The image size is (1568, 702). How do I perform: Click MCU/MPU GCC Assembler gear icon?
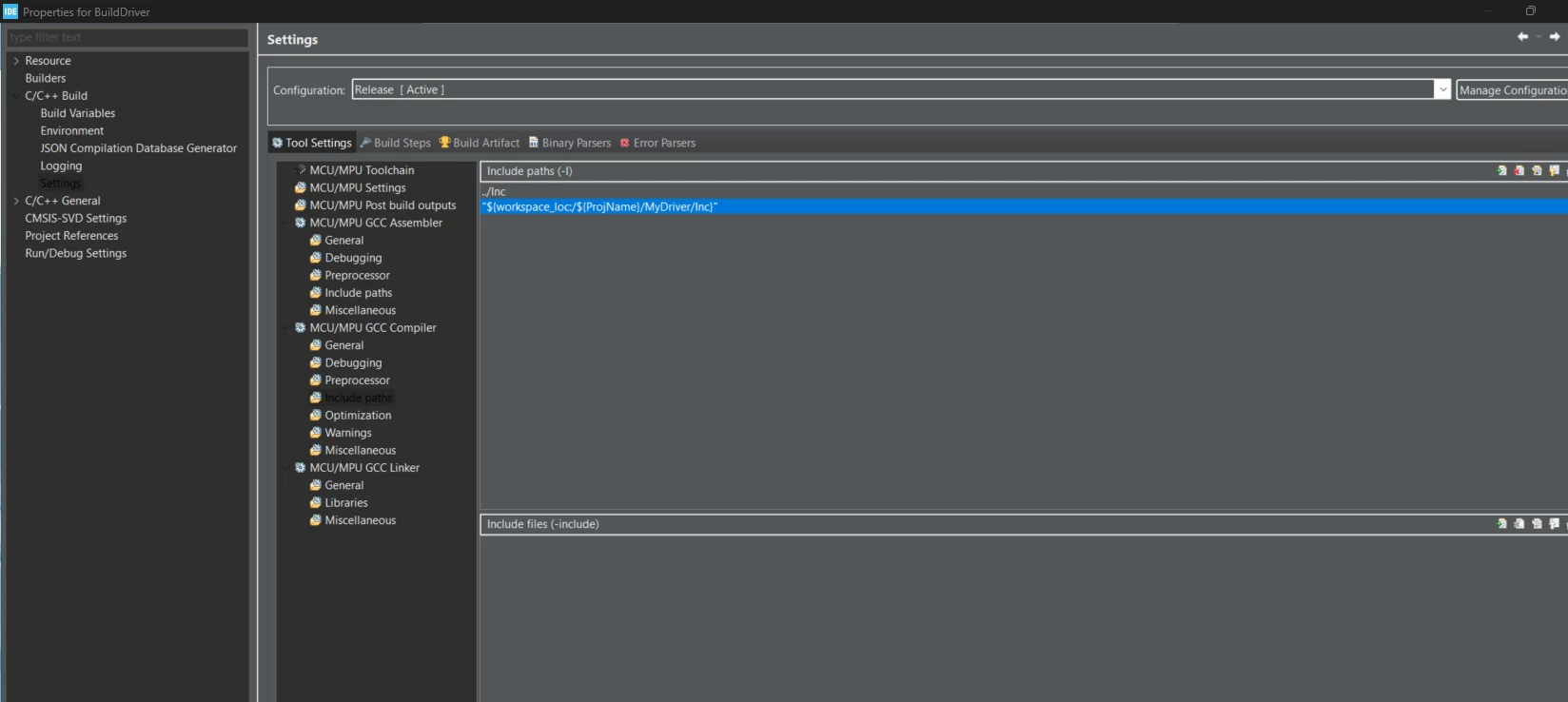[x=301, y=223]
